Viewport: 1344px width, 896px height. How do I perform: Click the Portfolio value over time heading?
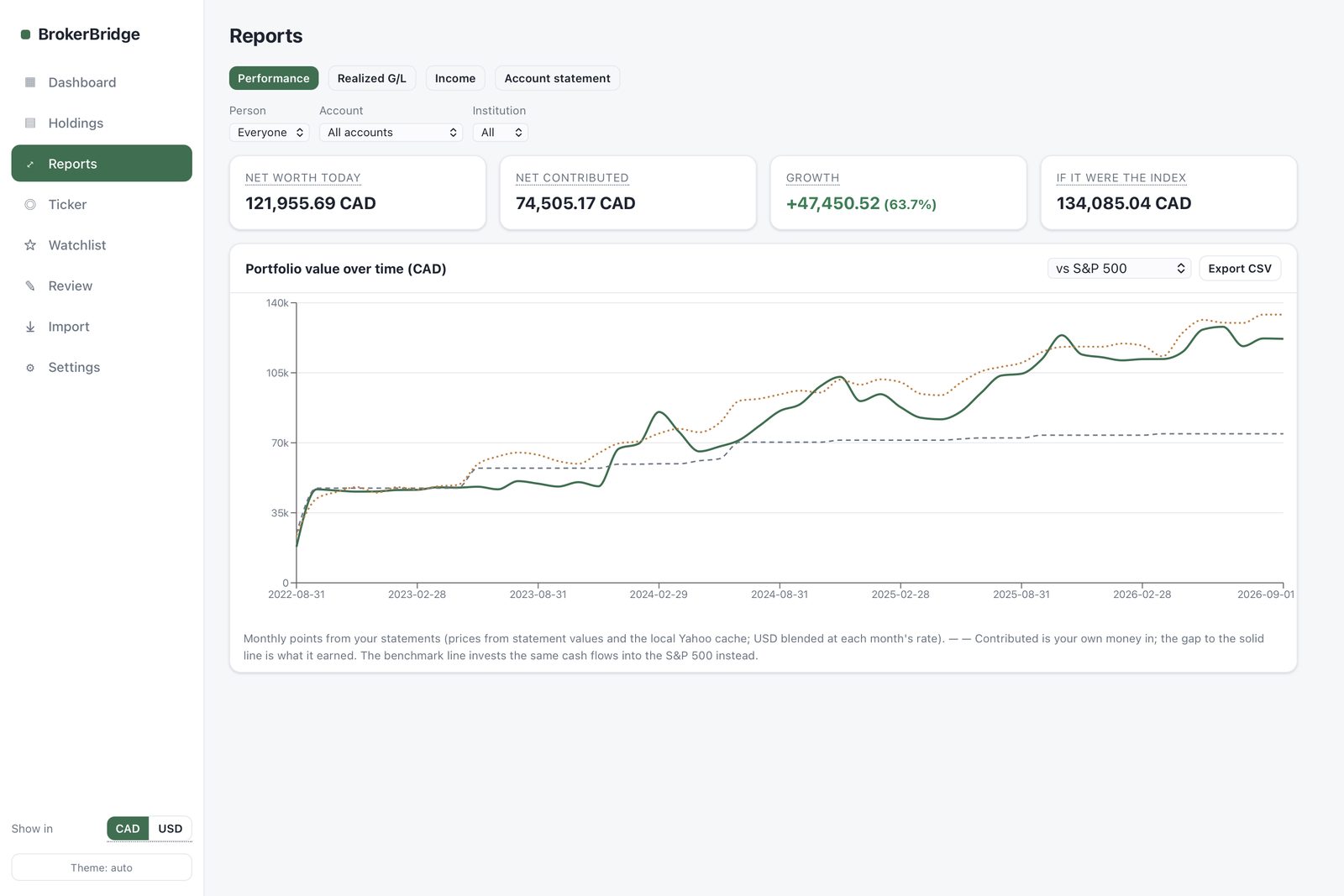[346, 269]
